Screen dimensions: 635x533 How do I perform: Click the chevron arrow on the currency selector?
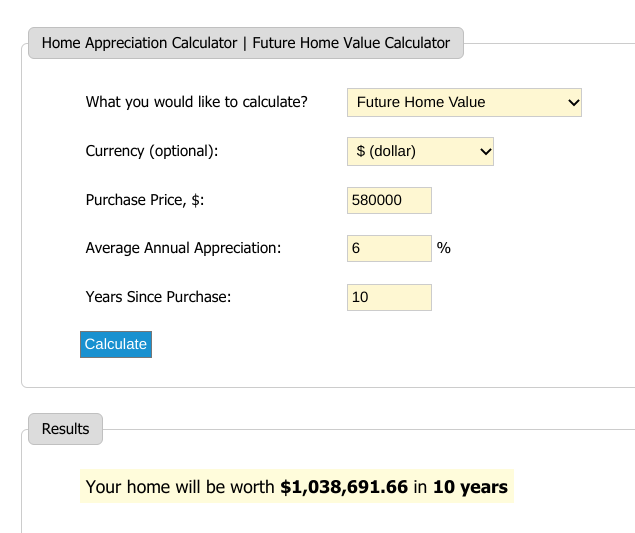[486, 152]
